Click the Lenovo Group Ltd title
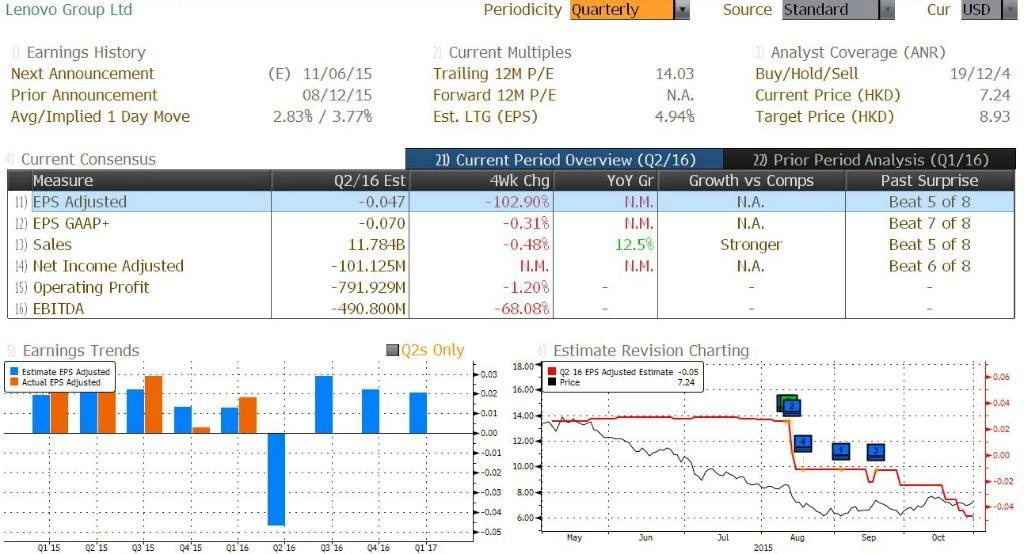The image size is (1024, 554). click(69, 10)
